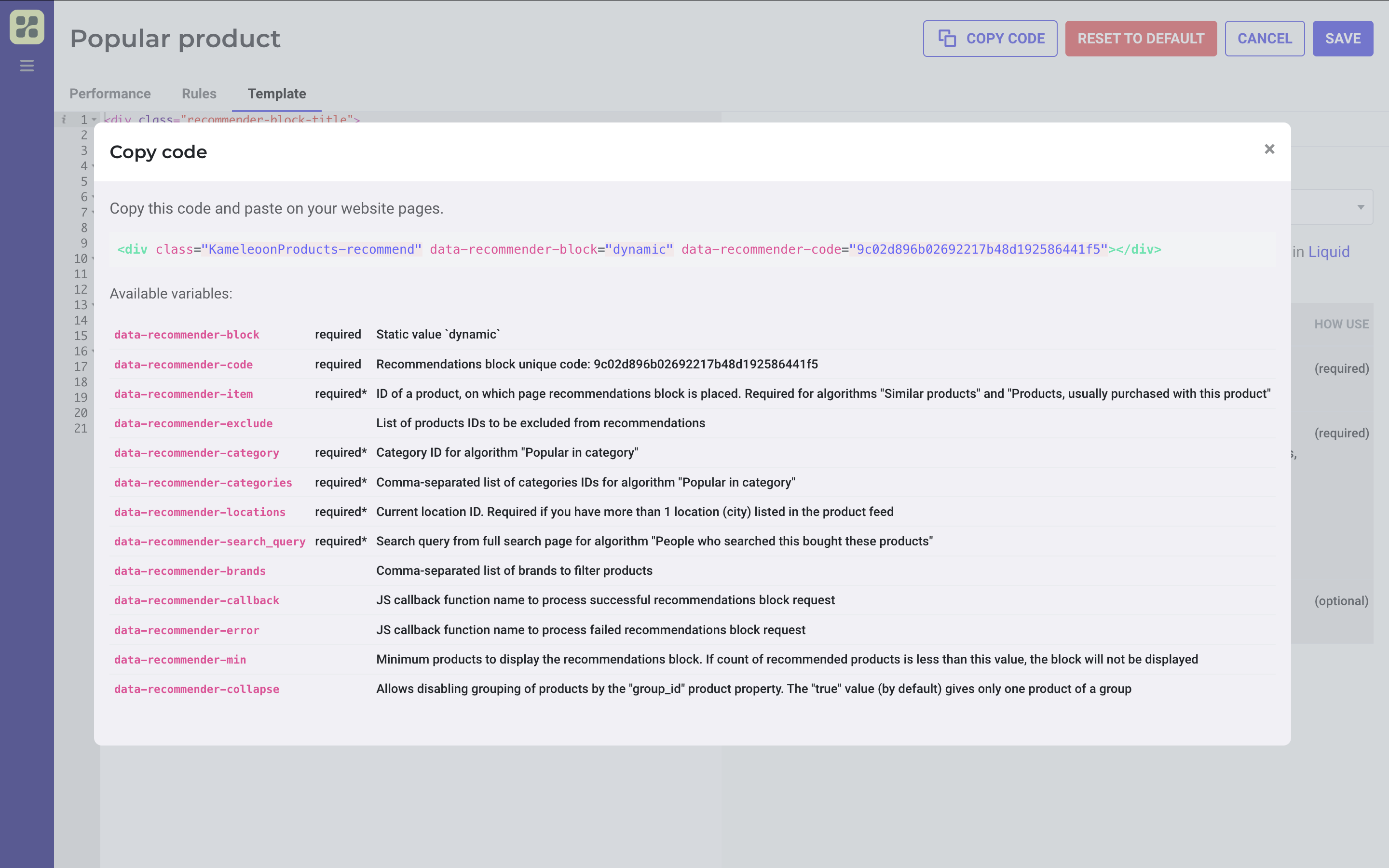Open the hamburger sidebar menu
The width and height of the screenshot is (1389, 868).
click(x=27, y=66)
